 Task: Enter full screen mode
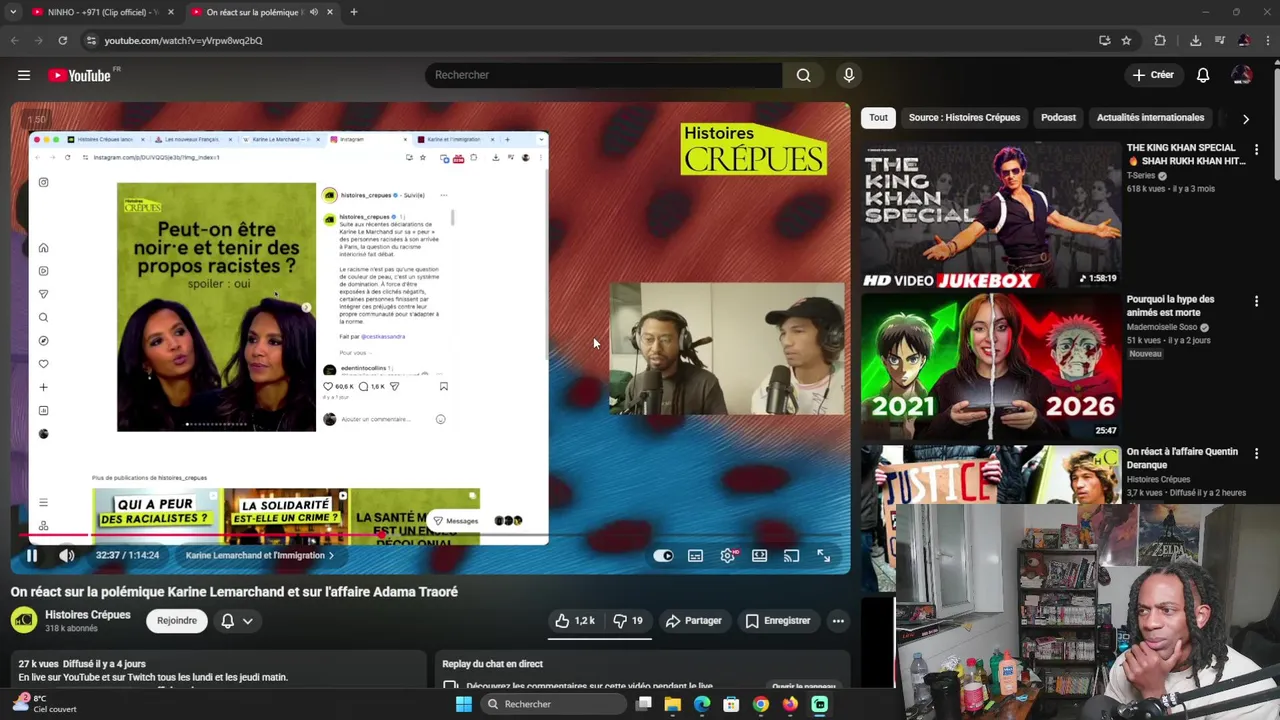(824, 556)
